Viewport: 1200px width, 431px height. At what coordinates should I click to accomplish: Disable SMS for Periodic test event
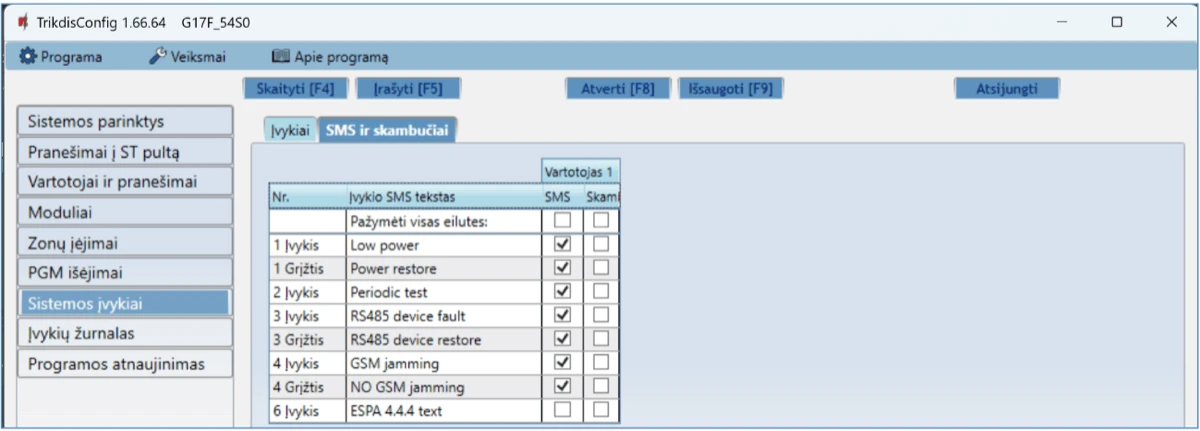pos(562,291)
